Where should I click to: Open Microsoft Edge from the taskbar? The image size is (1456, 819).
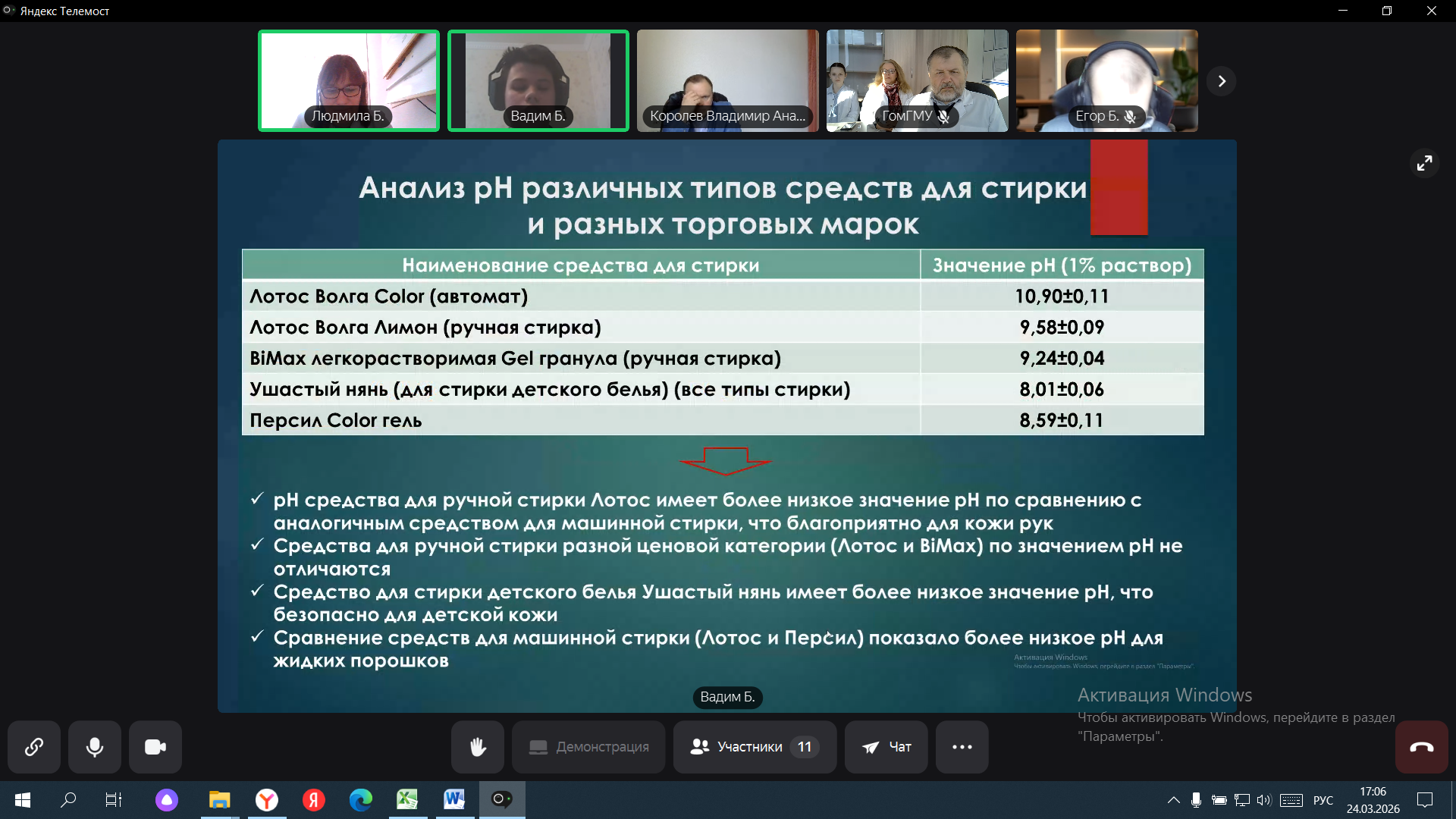(x=360, y=799)
